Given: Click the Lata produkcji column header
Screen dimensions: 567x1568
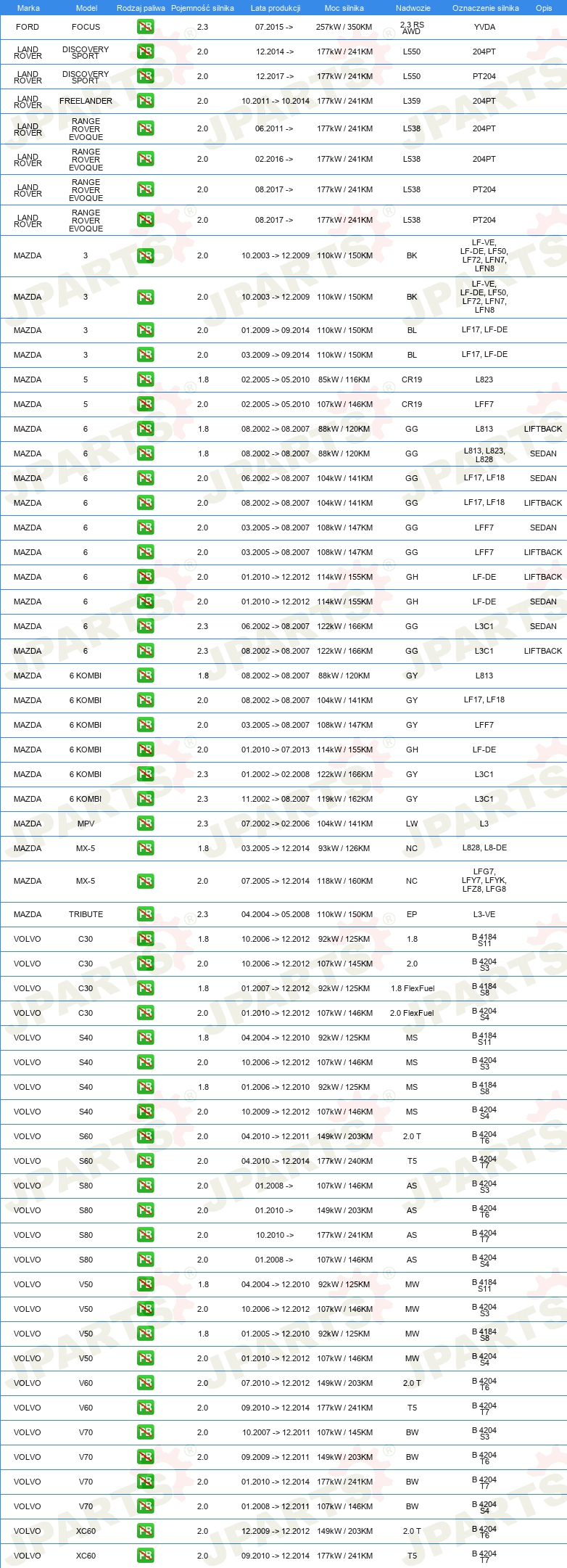Looking at the screenshot, I should point(276,8).
